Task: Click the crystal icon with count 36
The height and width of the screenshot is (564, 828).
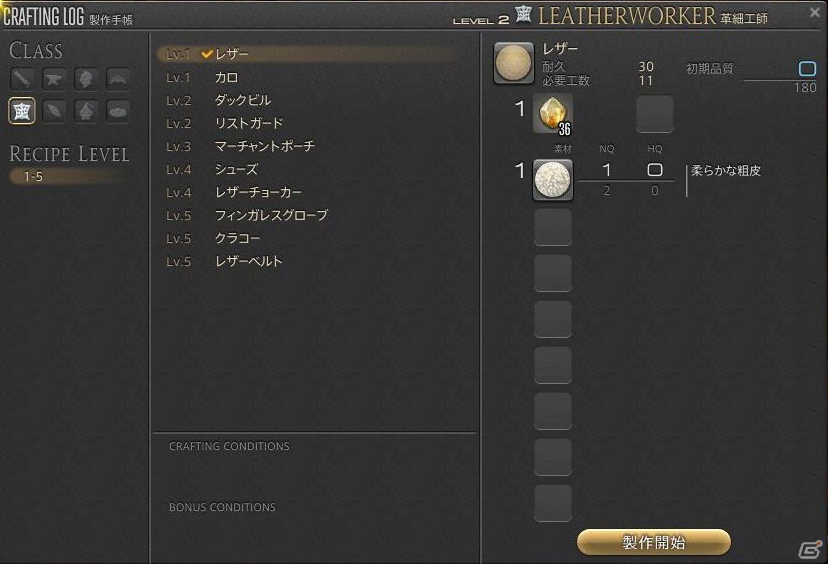Action: coord(552,114)
